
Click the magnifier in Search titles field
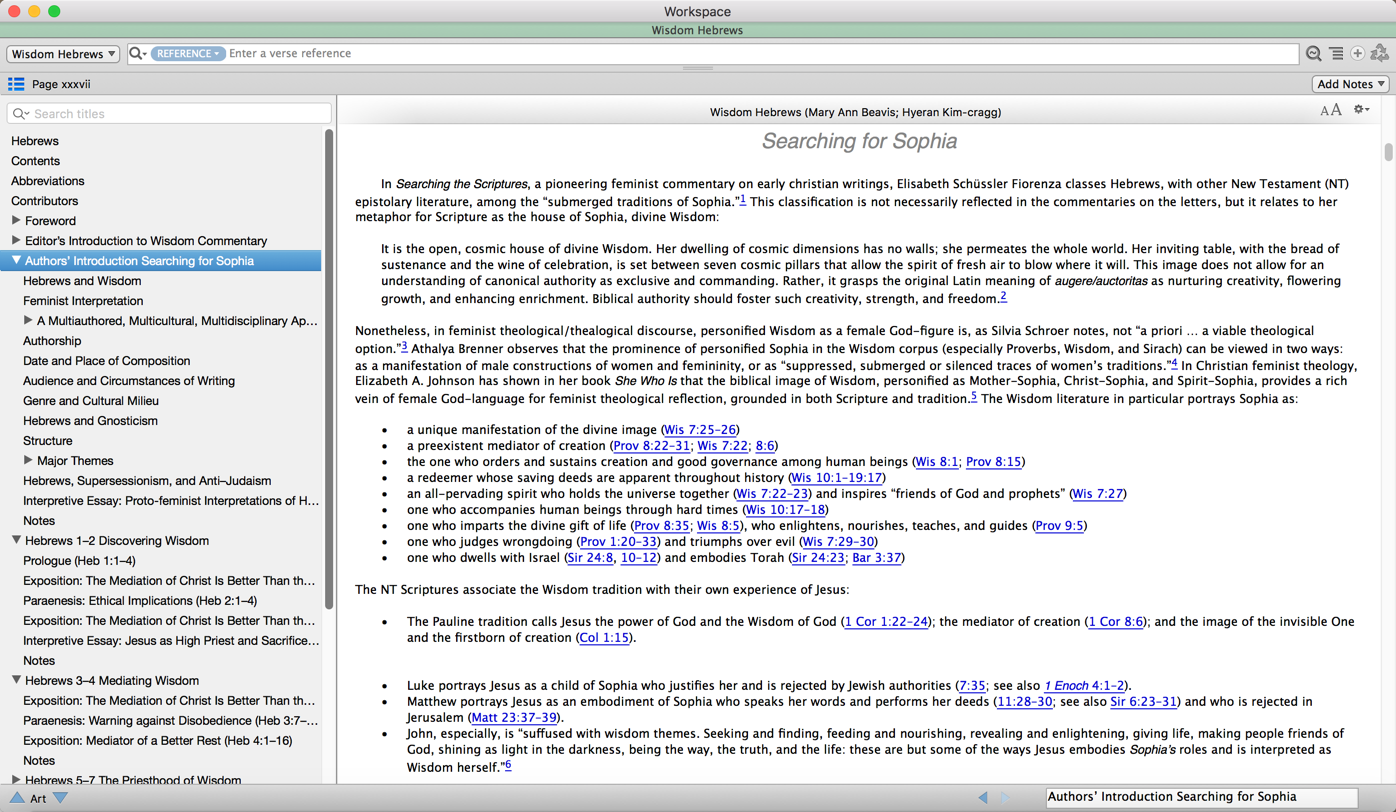point(20,114)
